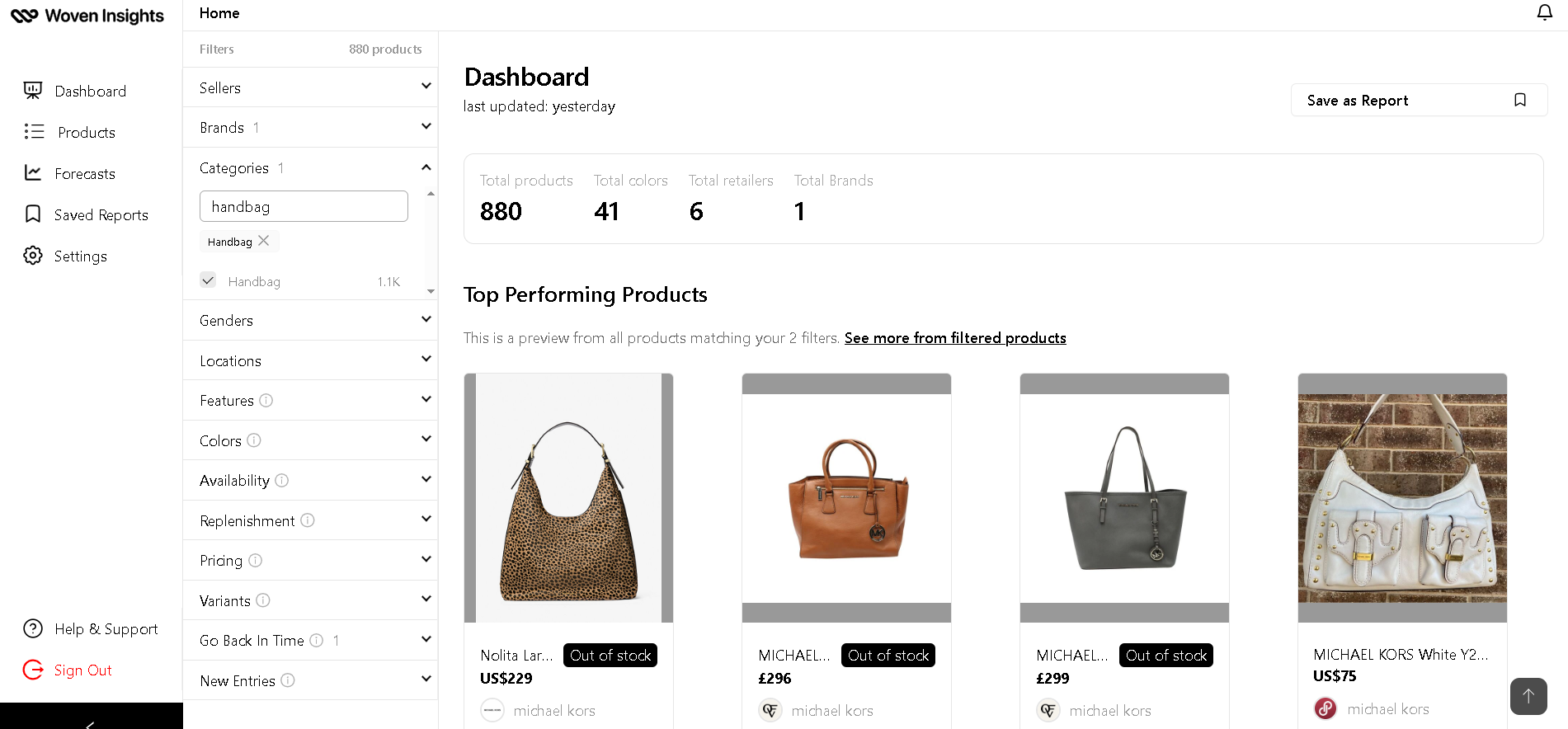Click the categories list scroll-up arrow
The width and height of the screenshot is (1568, 729).
[431, 194]
